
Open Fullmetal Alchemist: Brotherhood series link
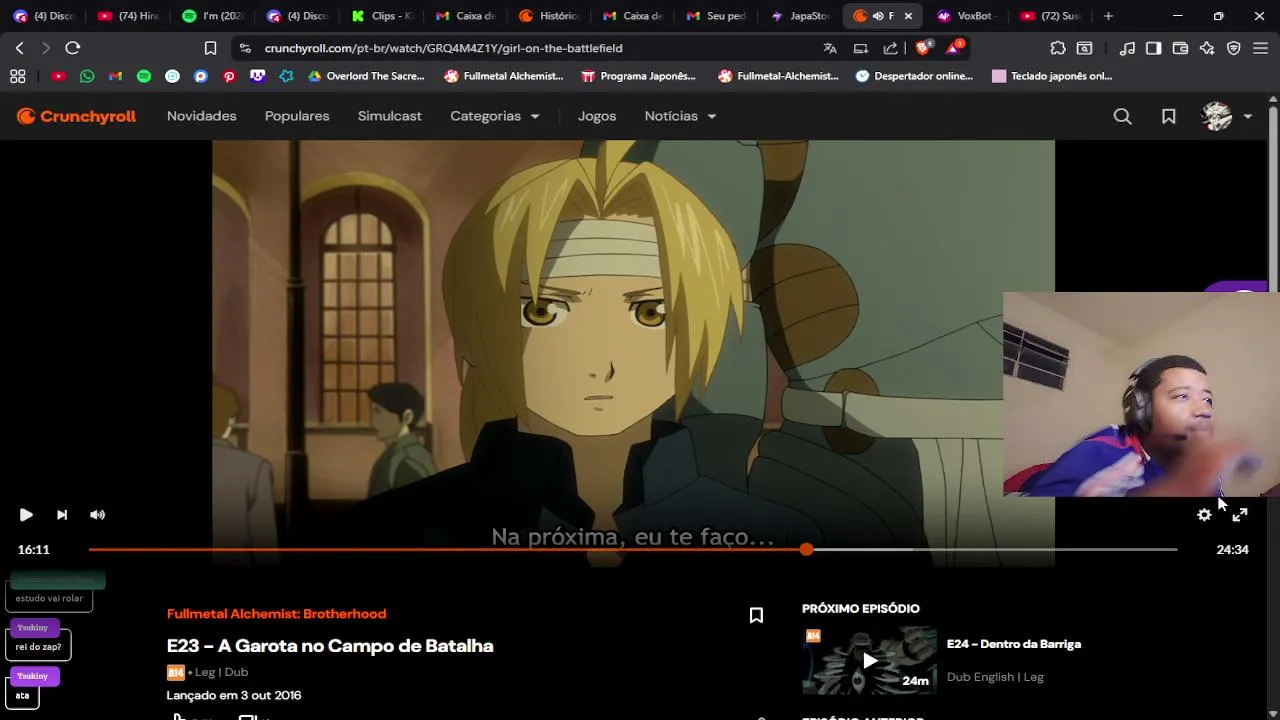[x=276, y=614]
